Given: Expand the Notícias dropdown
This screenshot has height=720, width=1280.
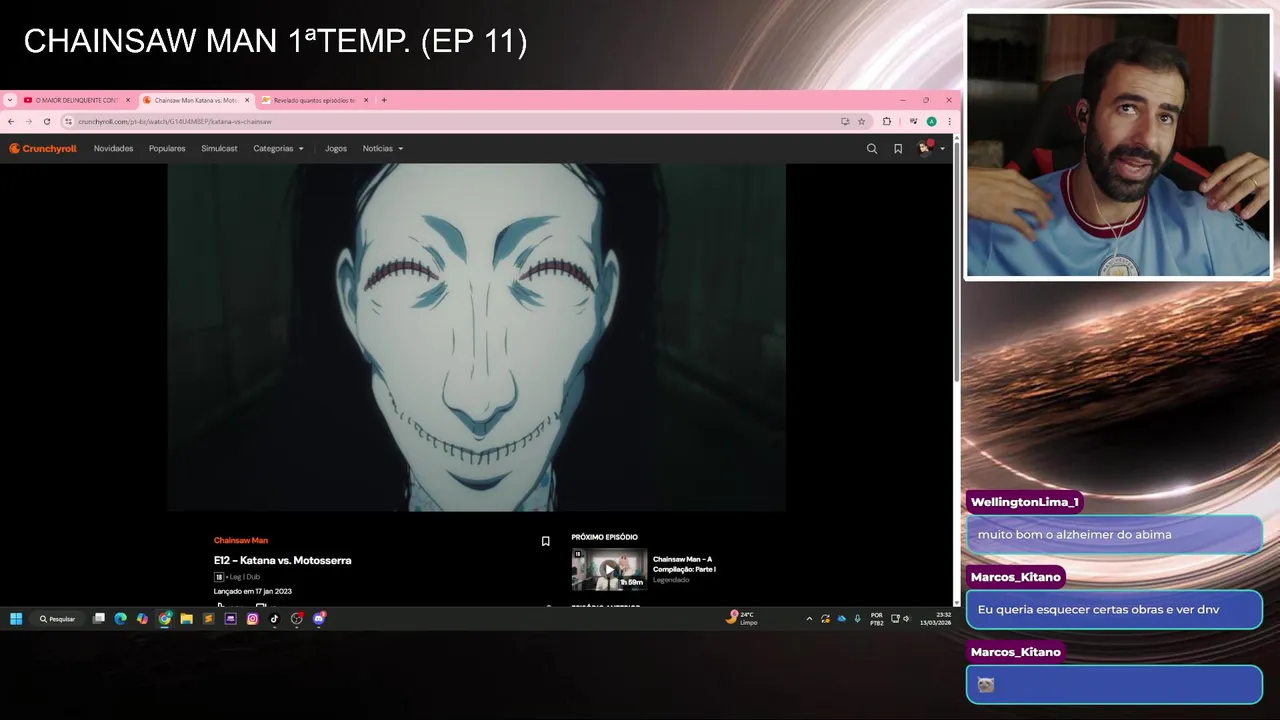Looking at the screenshot, I should pos(383,149).
